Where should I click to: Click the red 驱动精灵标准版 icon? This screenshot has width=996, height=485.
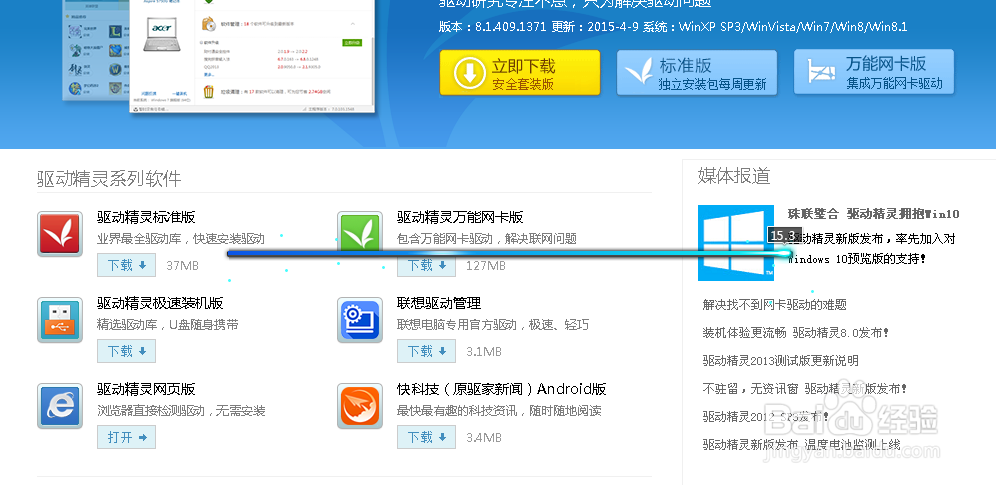coord(60,234)
